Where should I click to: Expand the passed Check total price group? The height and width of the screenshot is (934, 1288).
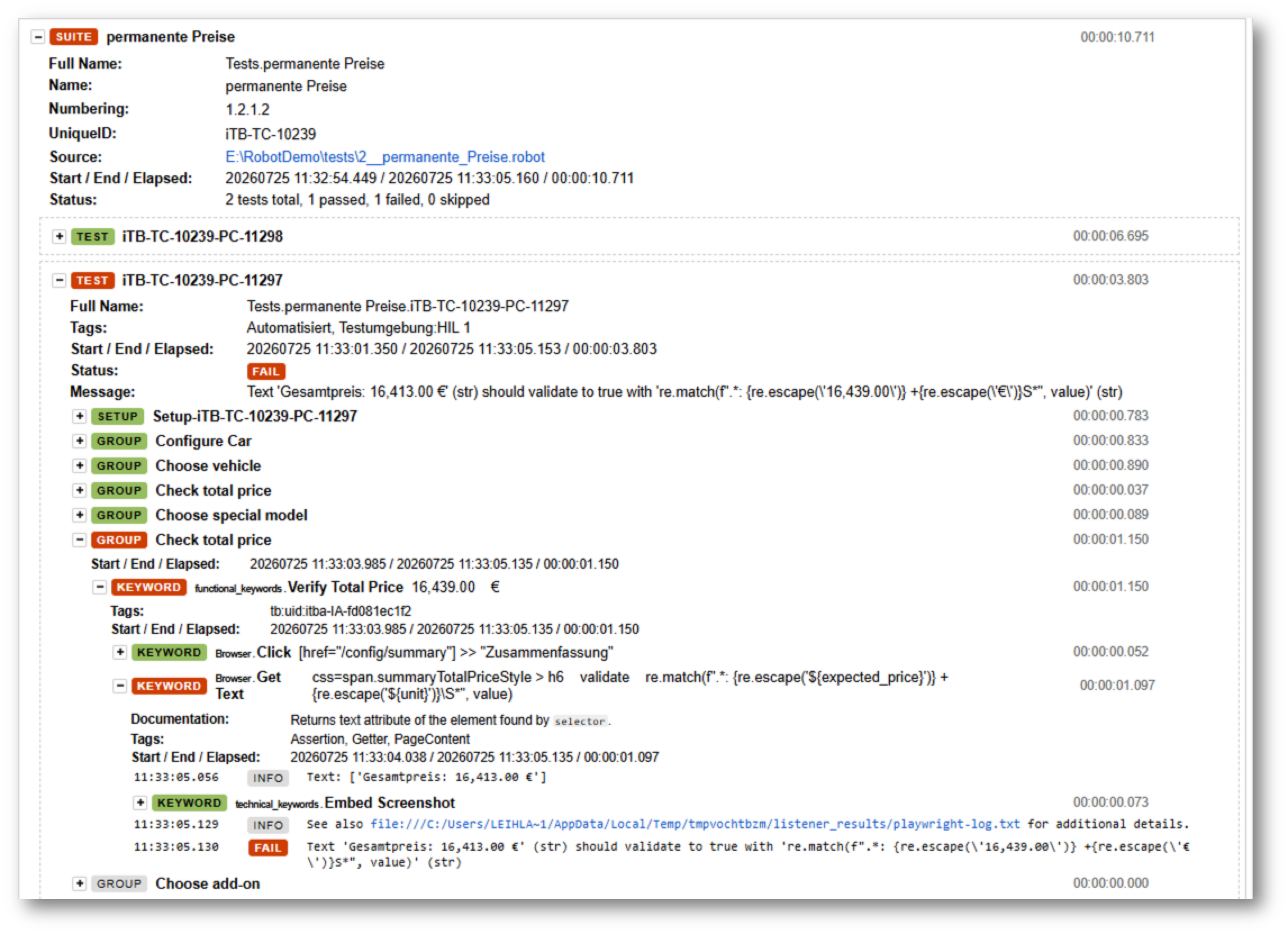79,490
